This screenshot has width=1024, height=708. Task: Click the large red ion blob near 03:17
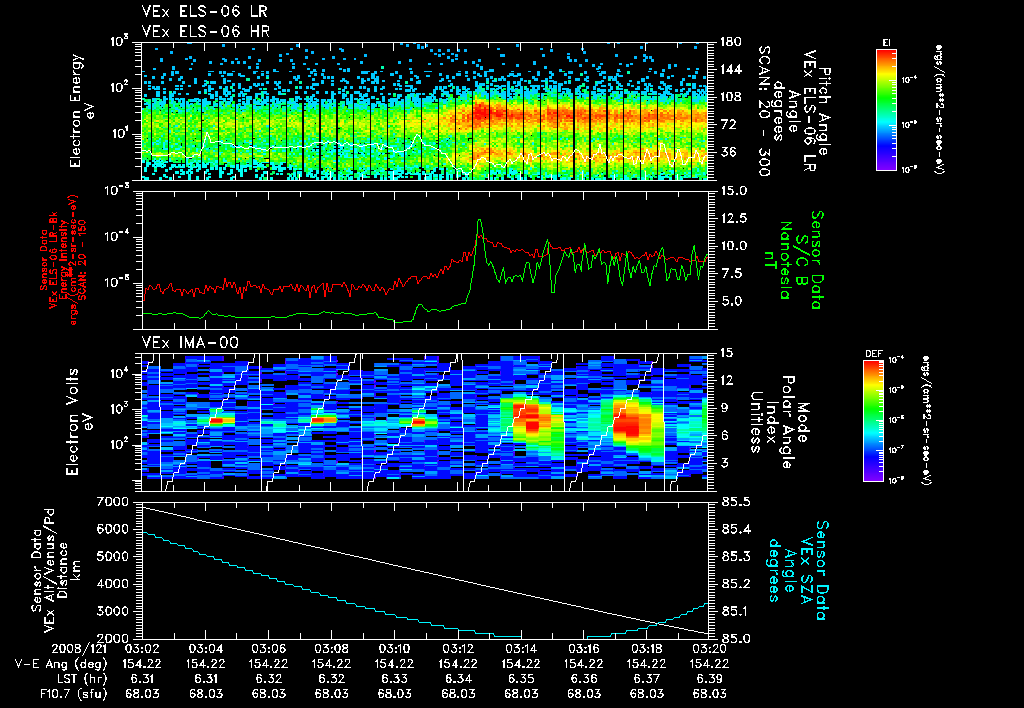pos(631,421)
